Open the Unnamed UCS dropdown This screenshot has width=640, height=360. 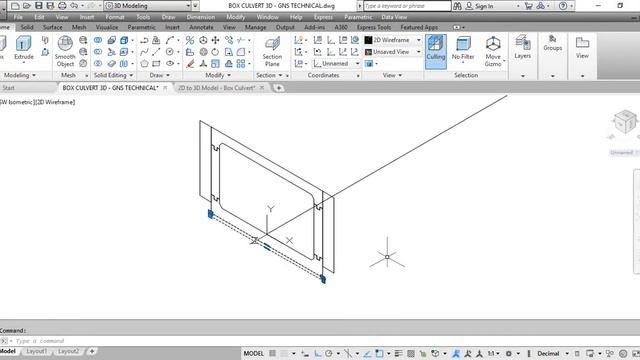337,64
